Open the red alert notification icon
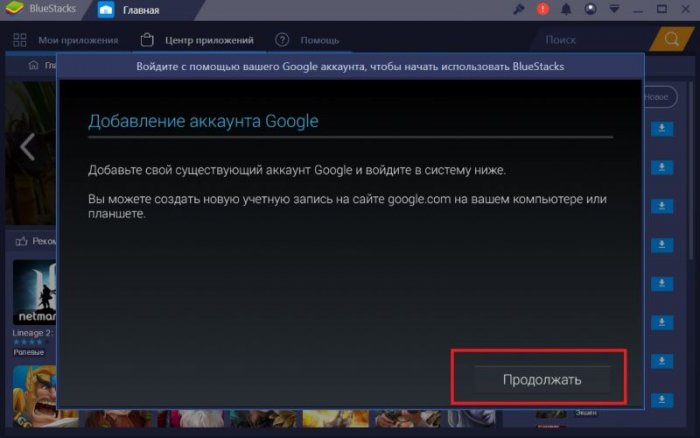The height and width of the screenshot is (438, 700). tap(542, 9)
